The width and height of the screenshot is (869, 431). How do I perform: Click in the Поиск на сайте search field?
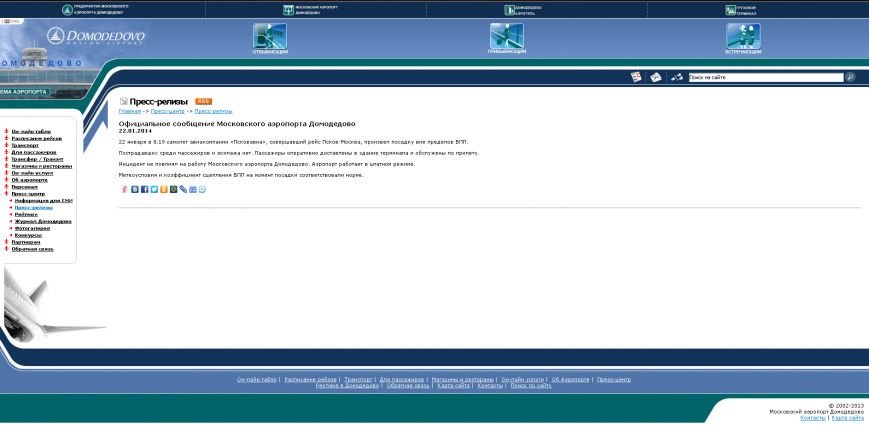pyautogui.click(x=765, y=78)
